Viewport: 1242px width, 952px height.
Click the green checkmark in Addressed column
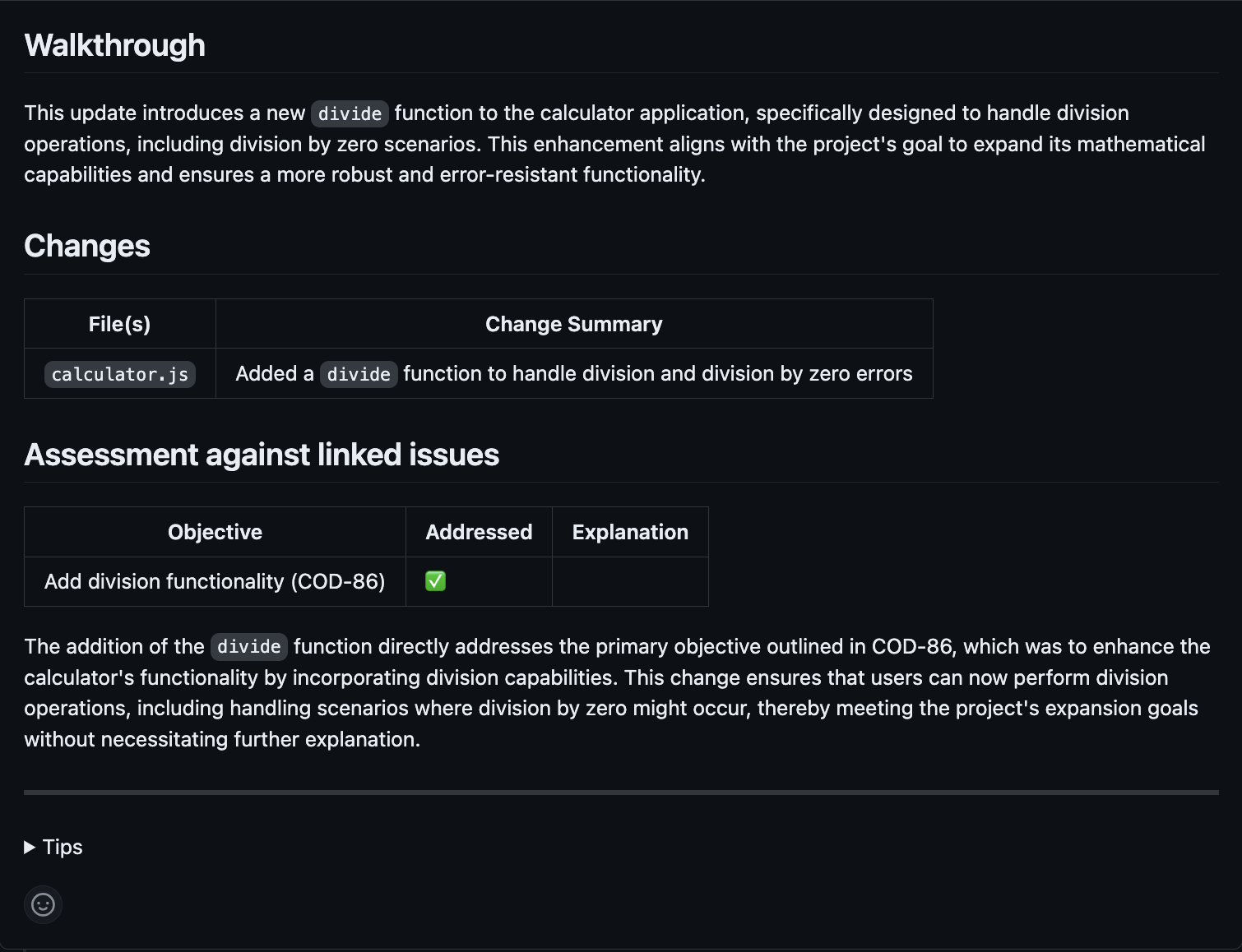point(435,581)
